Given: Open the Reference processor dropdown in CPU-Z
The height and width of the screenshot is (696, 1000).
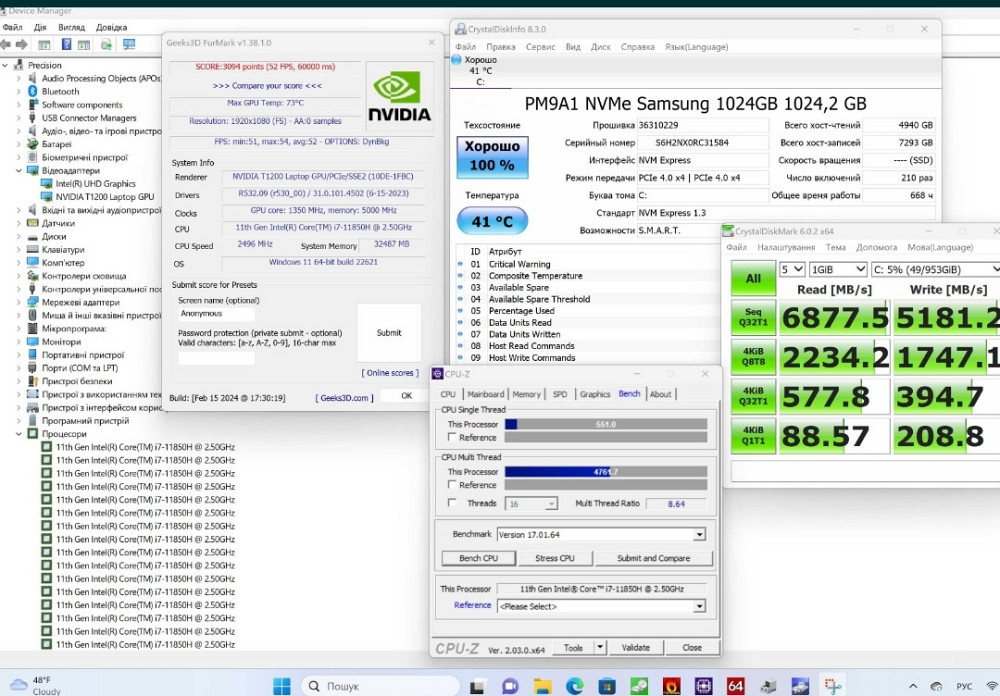Looking at the screenshot, I should [699, 606].
